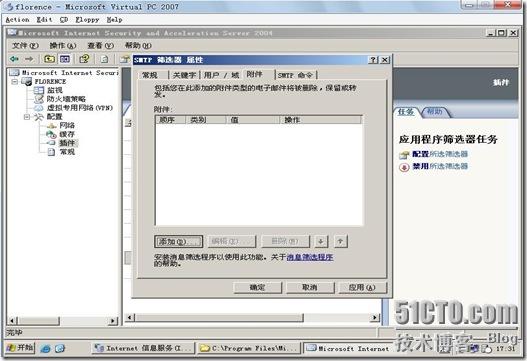Switch to the 附件 tab
Screen dimensions: 527x361
click(x=254, y=74)
